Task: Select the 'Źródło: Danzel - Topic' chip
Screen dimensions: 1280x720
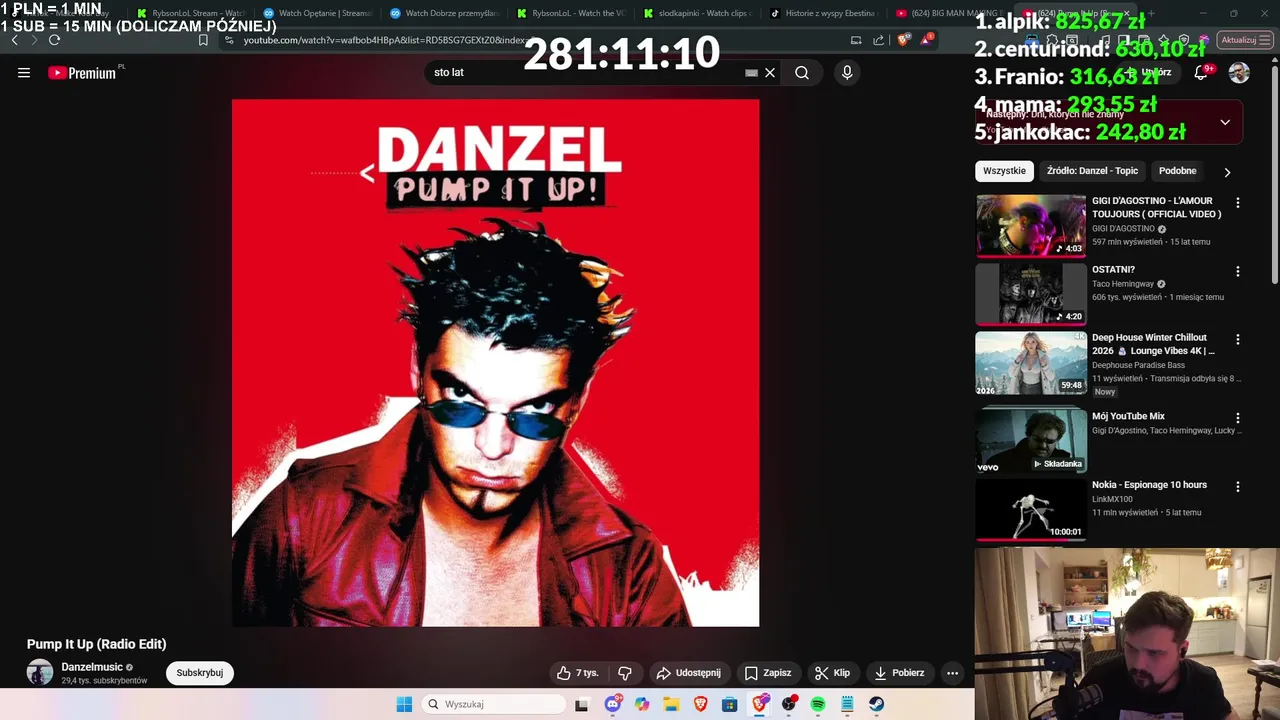Action: 1092,171
